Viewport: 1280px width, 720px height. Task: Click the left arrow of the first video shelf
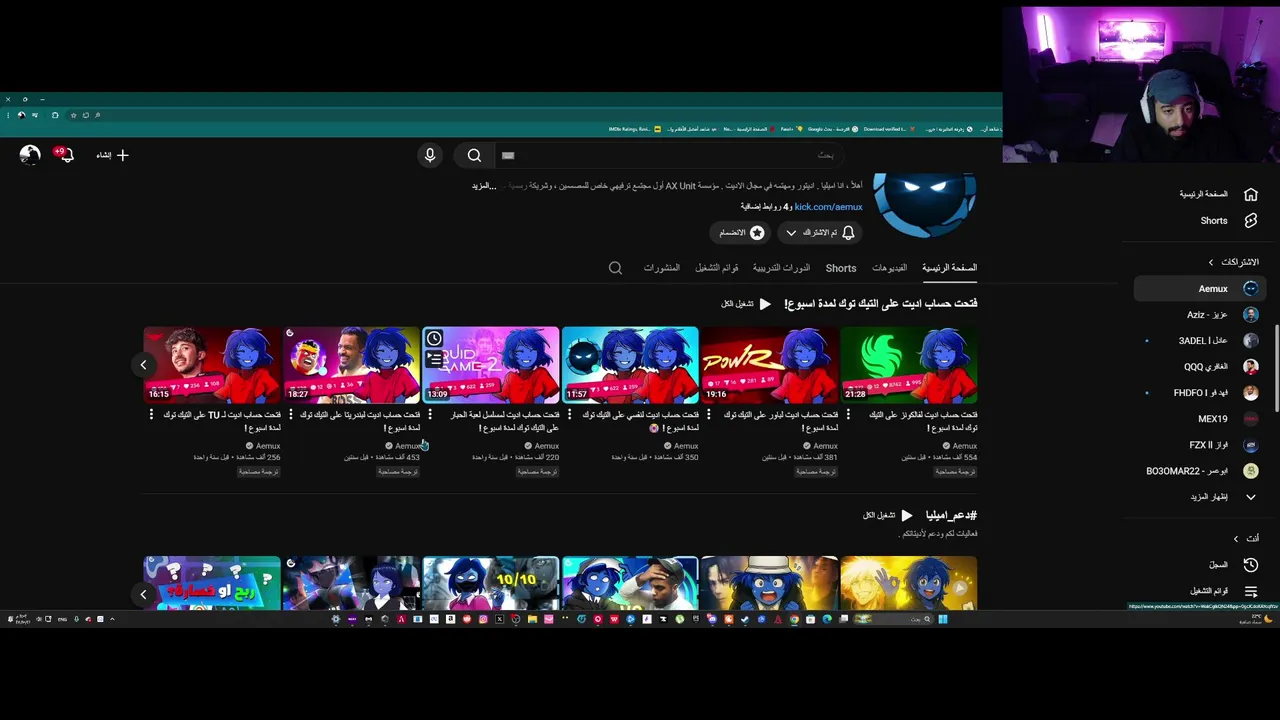coord(143,365)
